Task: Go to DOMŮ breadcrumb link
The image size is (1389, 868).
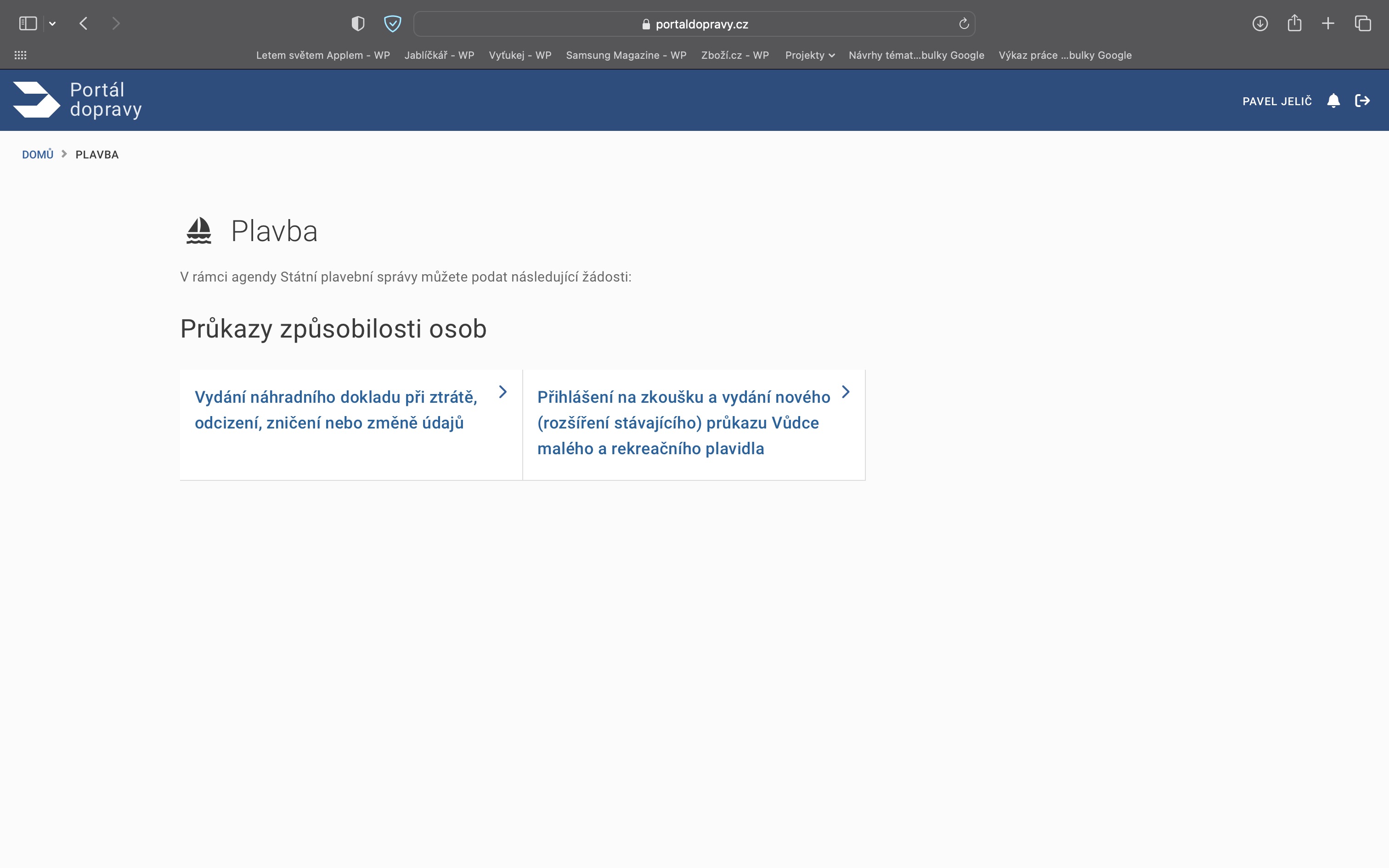Action: [x=37, y=154]
